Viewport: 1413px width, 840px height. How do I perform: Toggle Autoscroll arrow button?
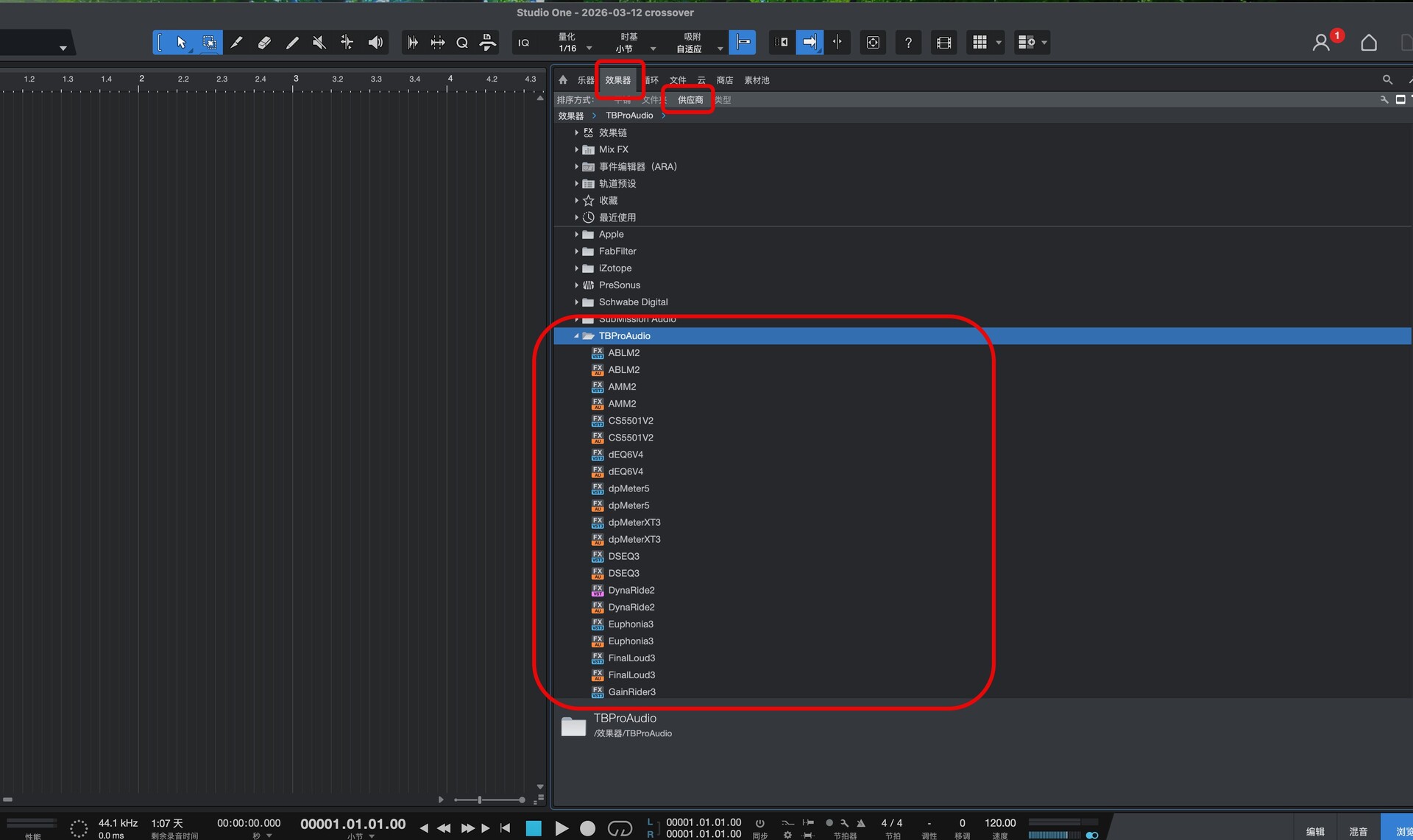pos(809,43)
